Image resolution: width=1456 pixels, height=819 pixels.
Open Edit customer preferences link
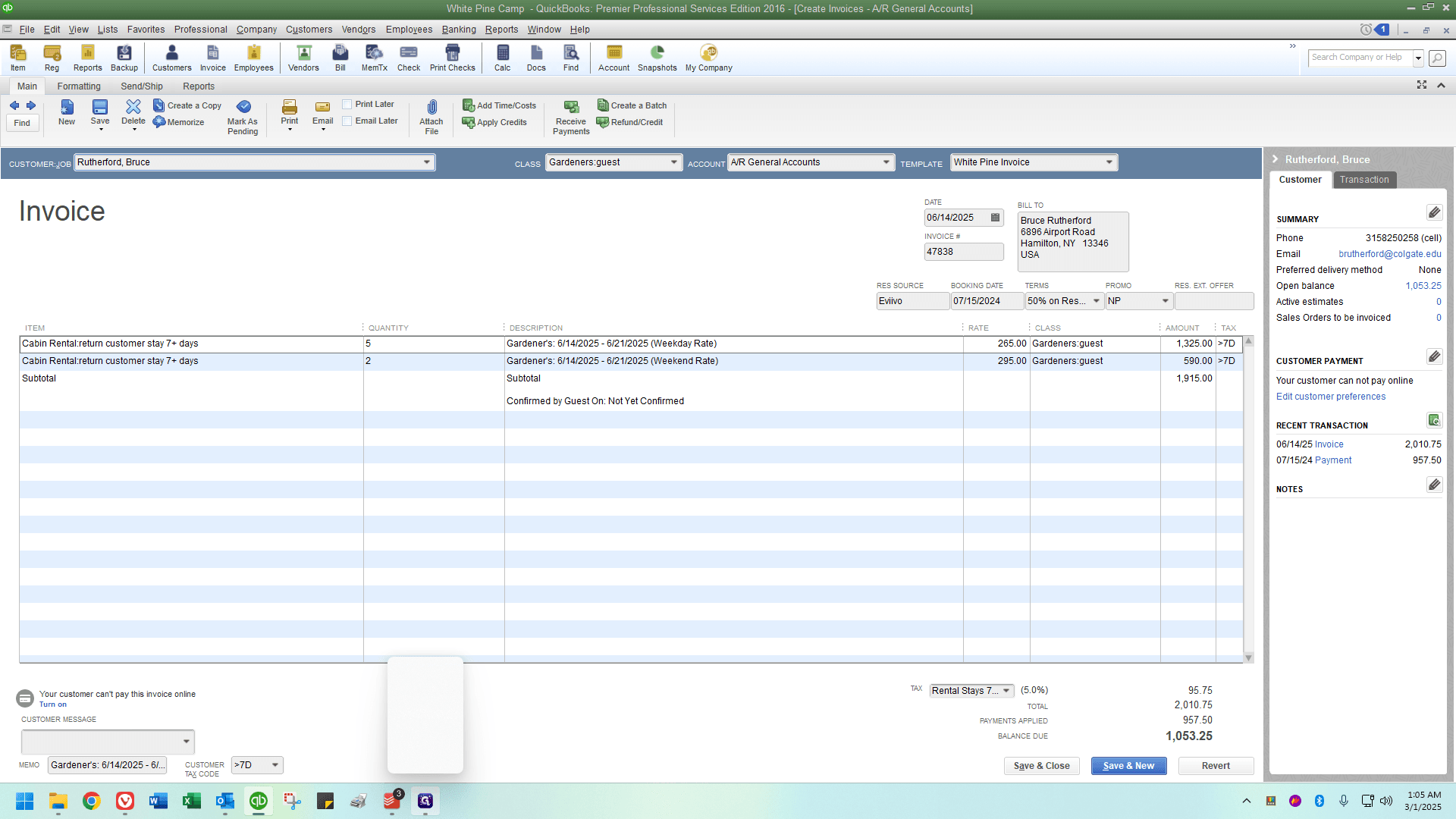click(x=1331, y=397)
